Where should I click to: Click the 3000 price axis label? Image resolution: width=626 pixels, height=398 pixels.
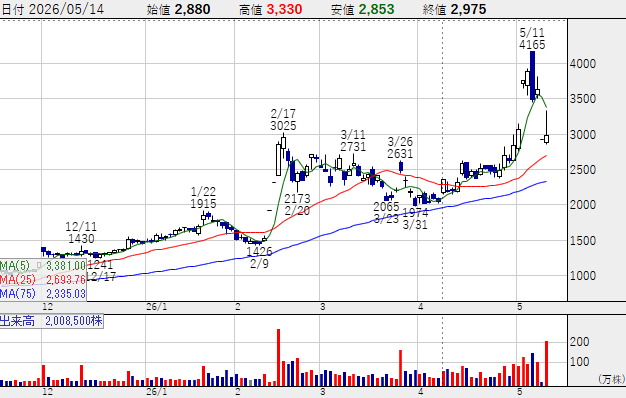pyautogui.click(x=583, y=135)
